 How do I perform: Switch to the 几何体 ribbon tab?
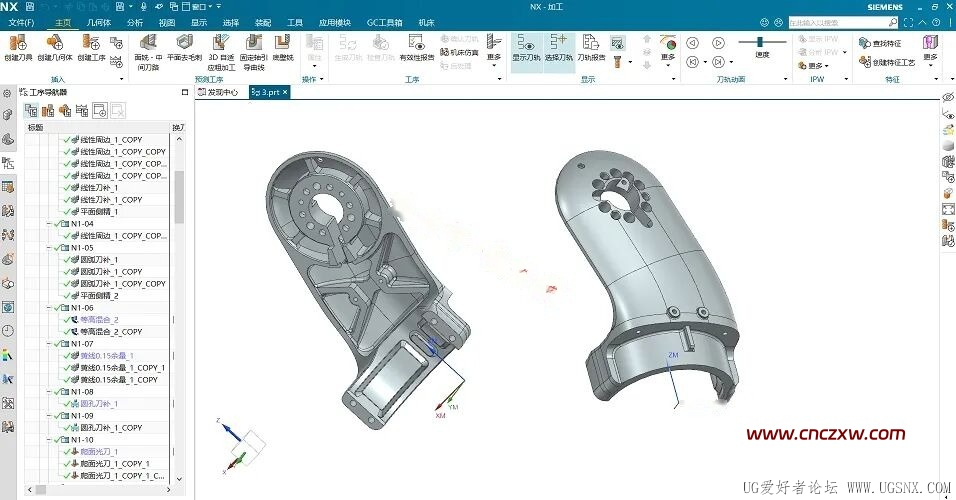99,23
